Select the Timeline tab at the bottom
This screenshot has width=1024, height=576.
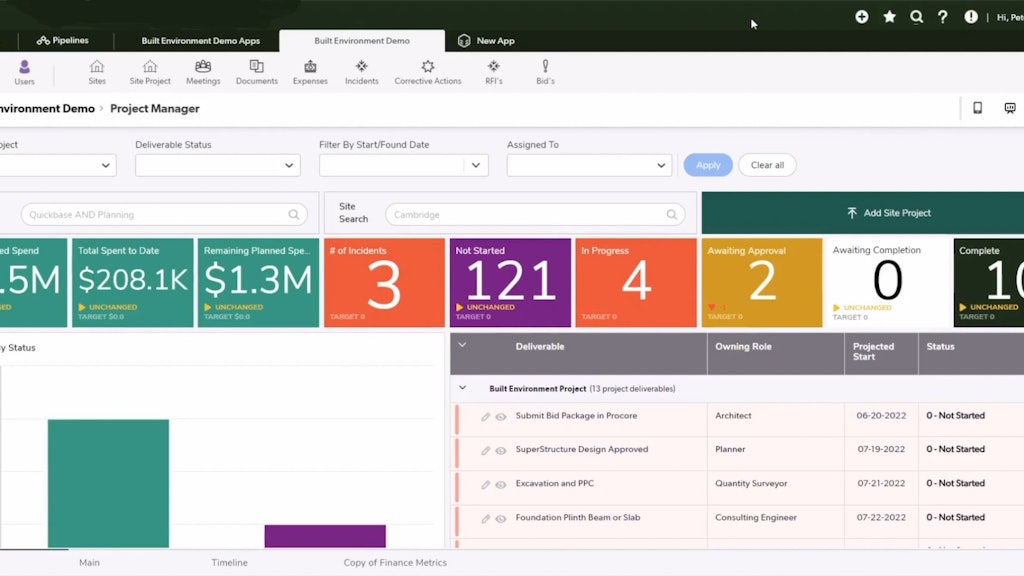(x=229, y=563)
